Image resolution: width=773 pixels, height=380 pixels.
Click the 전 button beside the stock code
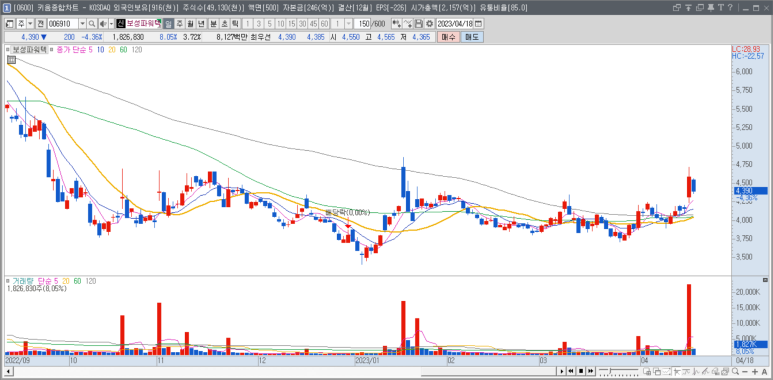coord(40,24)
